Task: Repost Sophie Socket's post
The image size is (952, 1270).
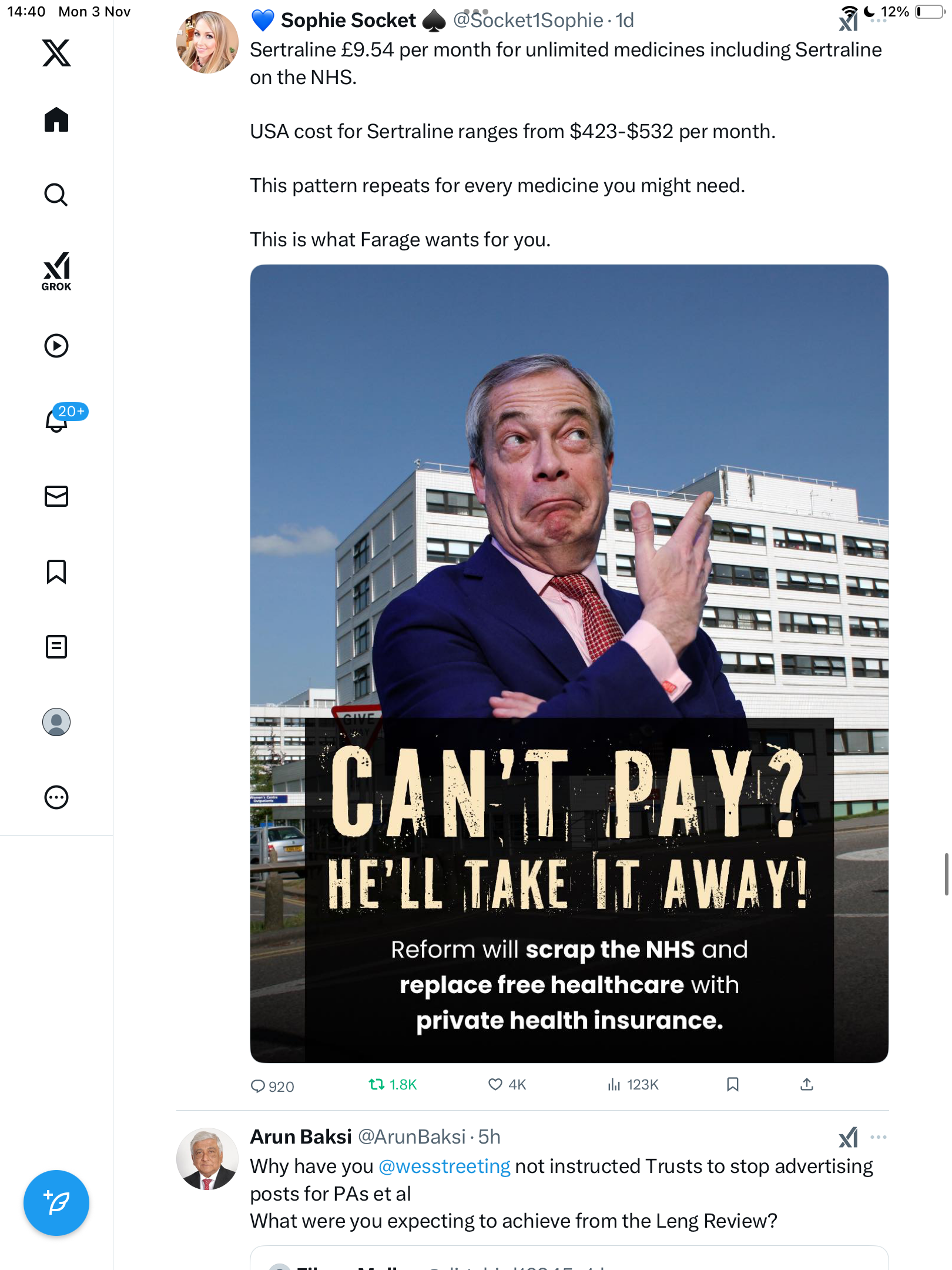Action: click(x=393, y=1085)
